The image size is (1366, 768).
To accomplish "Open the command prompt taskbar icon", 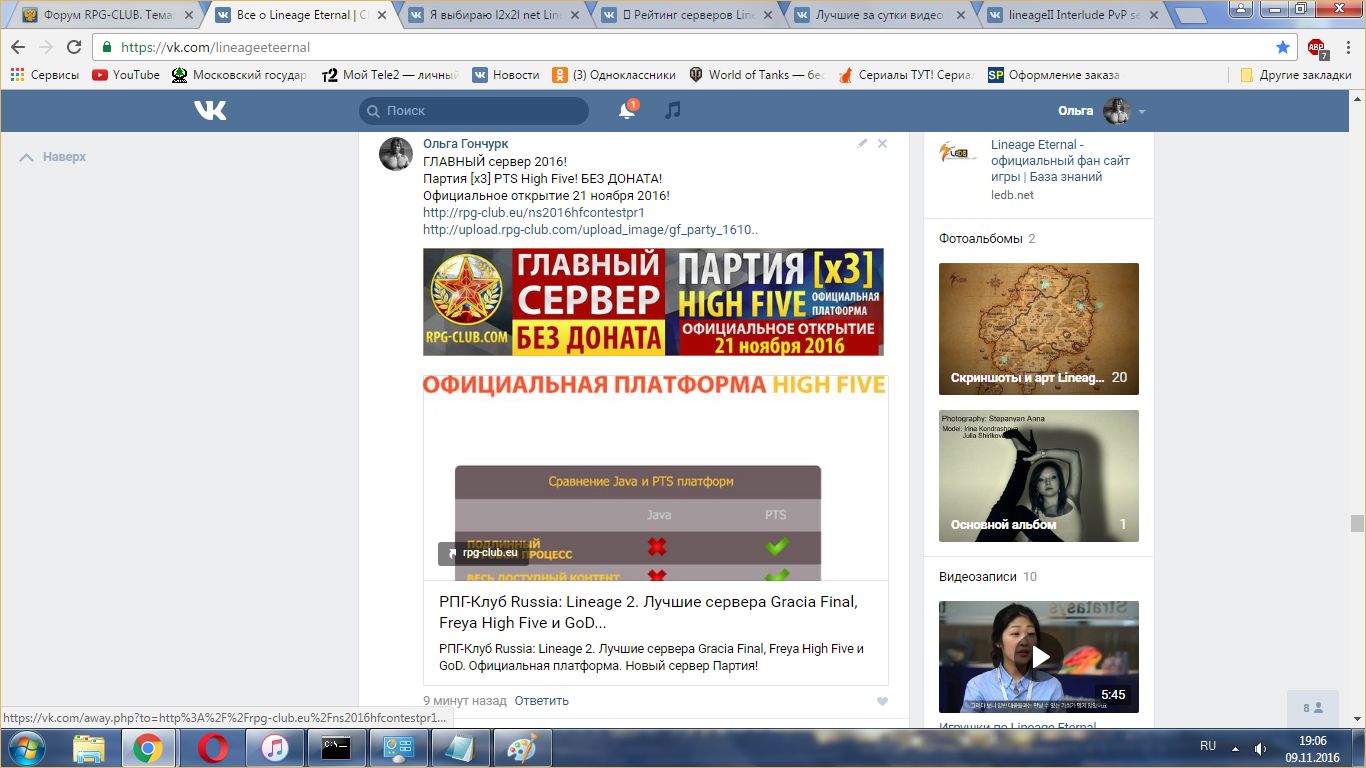I will [336, 748].
